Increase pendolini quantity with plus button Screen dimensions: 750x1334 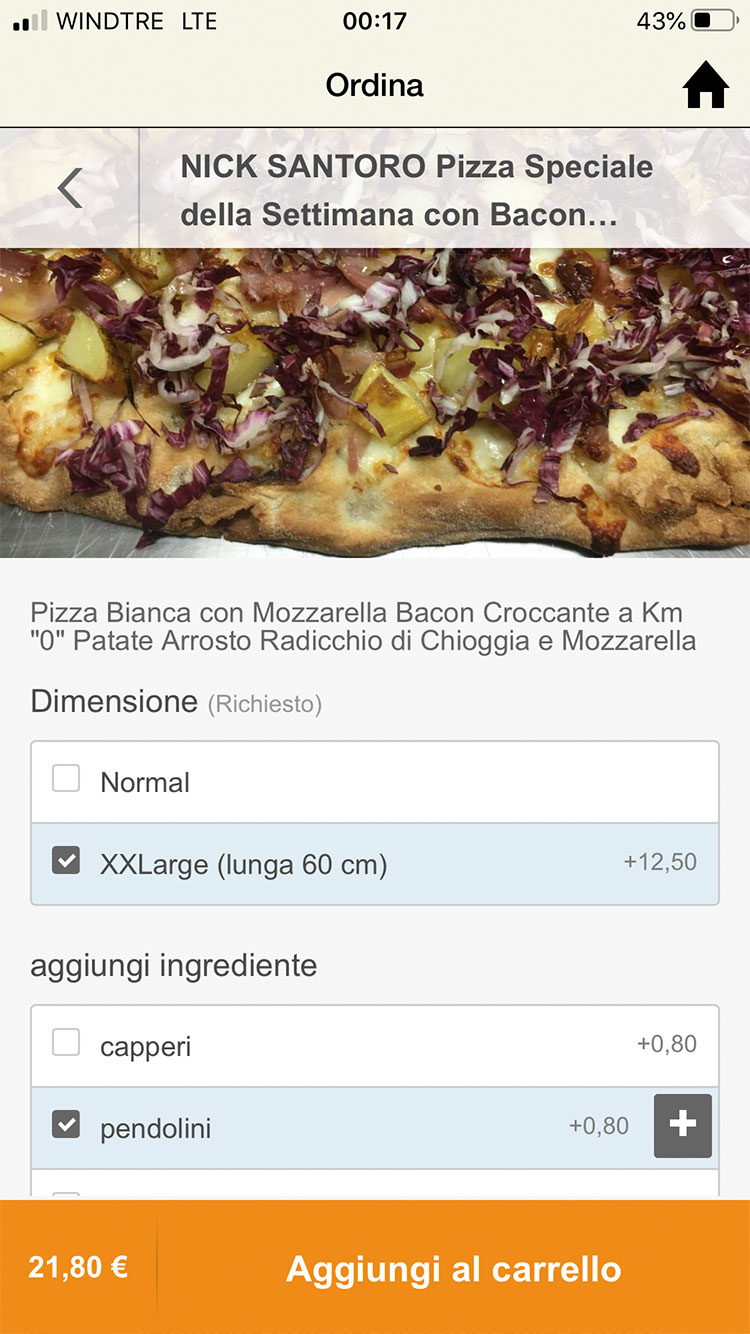(x=683, y=1126)
